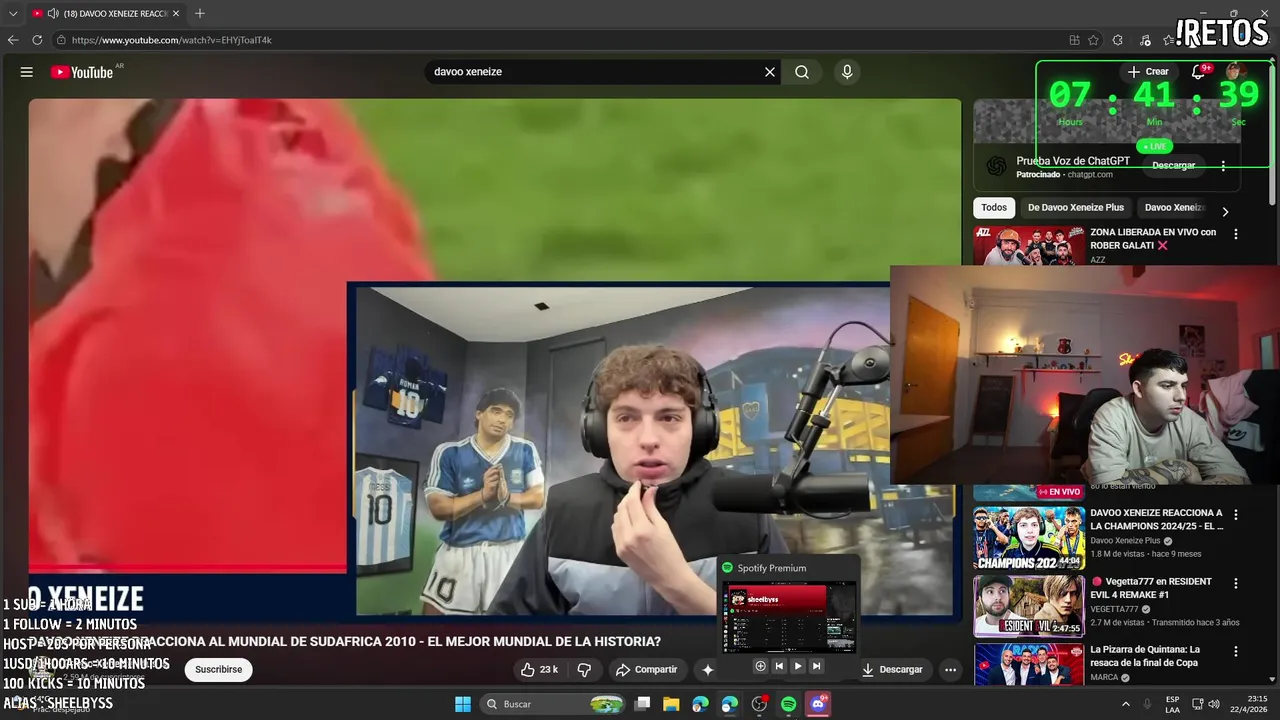
Task: Open the Spotify Premium window thumbnail
Action: pyautogui.click(x=789, y=617)
